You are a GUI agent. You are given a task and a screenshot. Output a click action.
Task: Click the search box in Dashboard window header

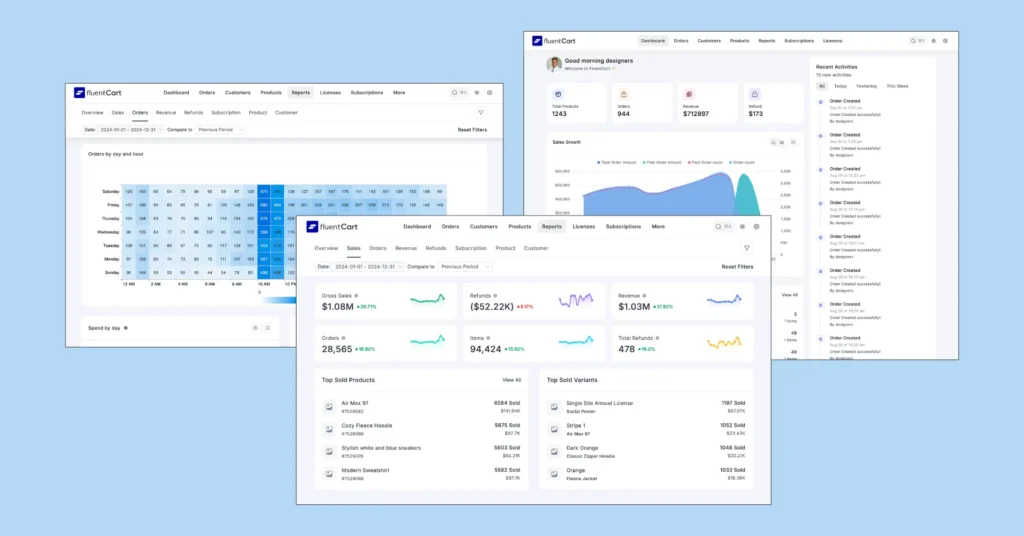tap(917, 41)
